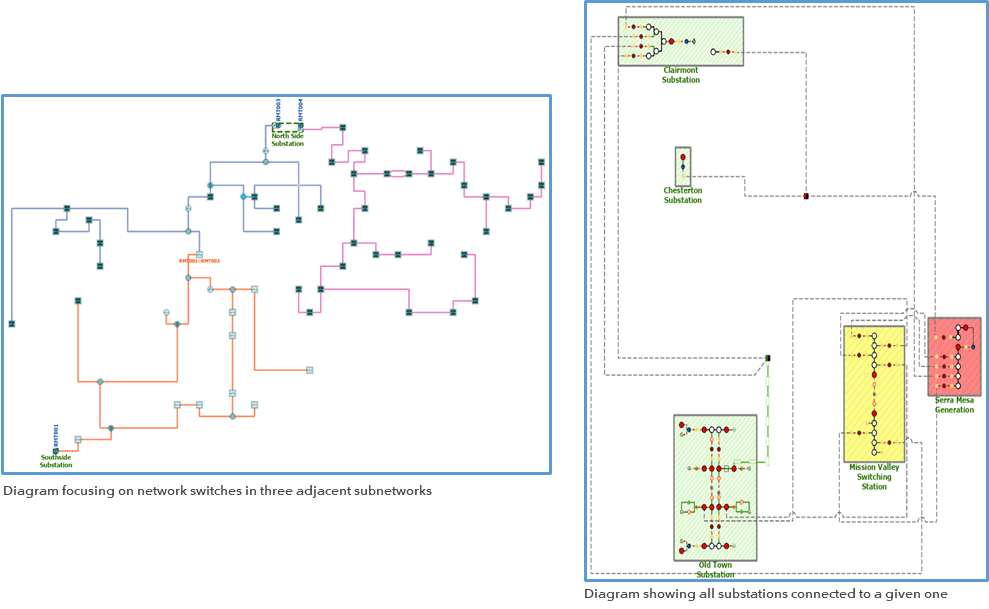Select the green transformer icon in Old Town Substation
The height and width of the screenshot is (609, 989).
click(687, 506)
